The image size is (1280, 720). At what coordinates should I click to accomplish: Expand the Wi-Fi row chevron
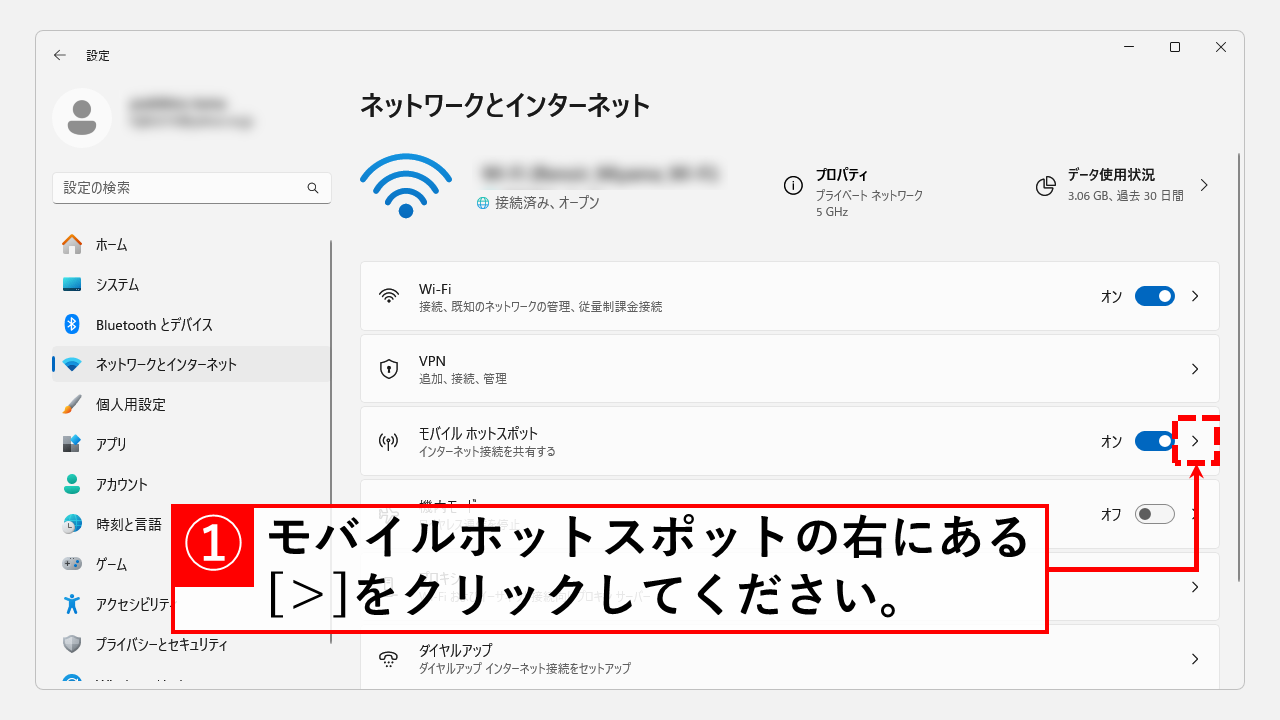pyautogui.click(x=1195, y=296)
